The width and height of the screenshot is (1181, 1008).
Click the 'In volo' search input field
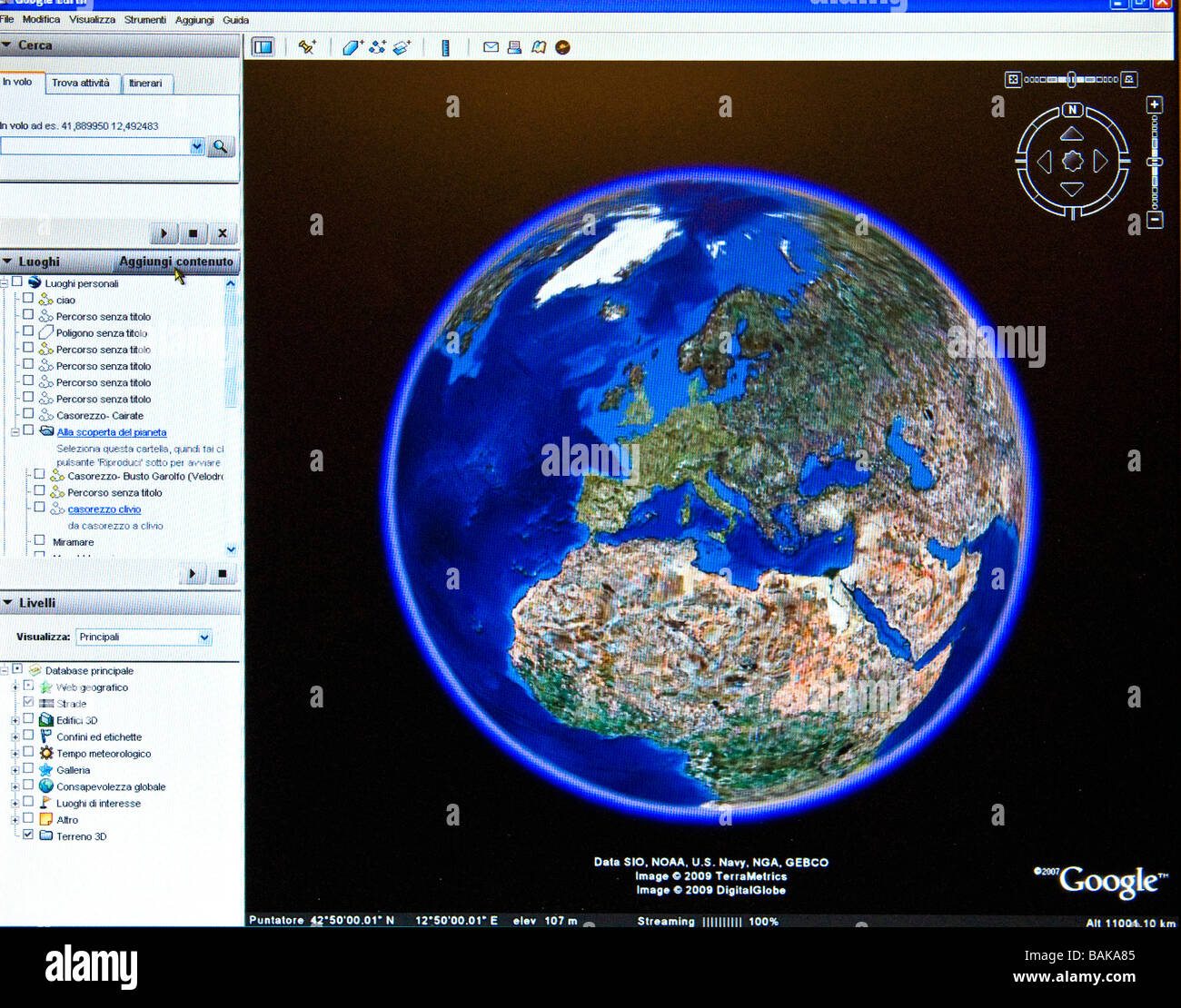tap(94, 146)
